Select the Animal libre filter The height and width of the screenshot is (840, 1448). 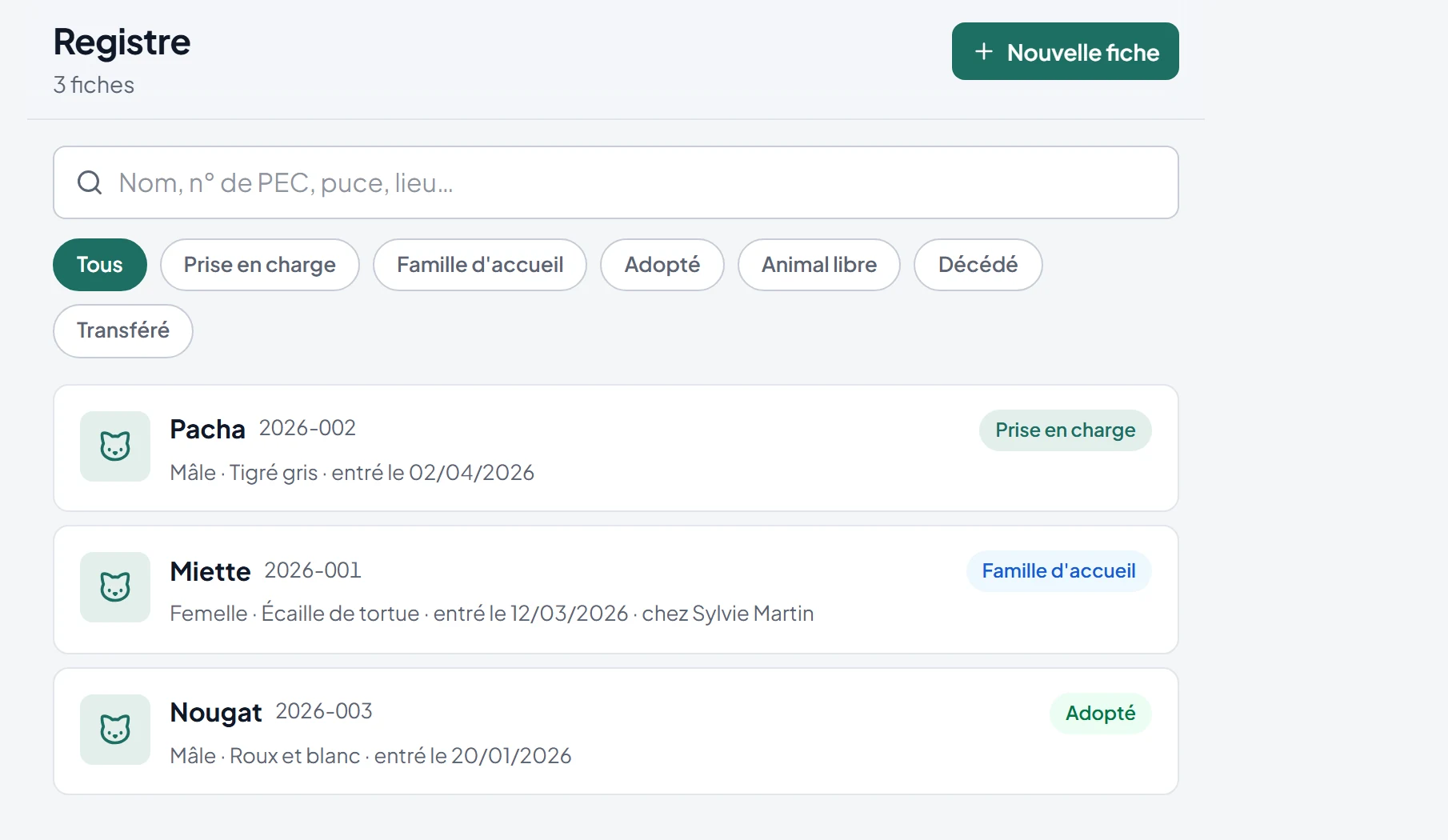tap(819, 265)
